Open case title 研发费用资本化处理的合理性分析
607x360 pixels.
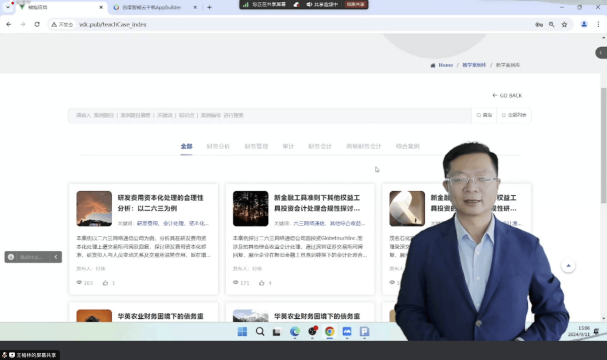coord(161,203)
